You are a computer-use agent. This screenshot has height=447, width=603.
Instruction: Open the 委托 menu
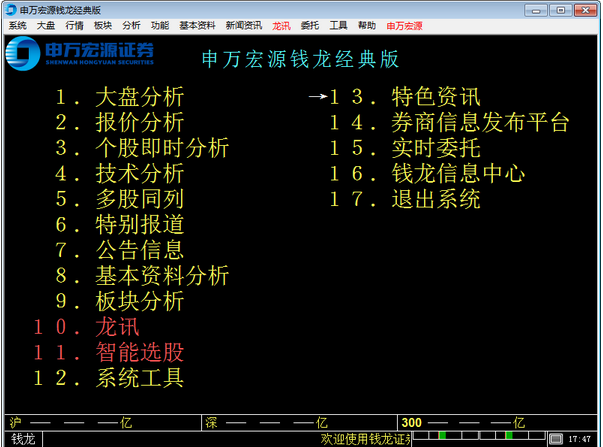click(x=310, y=26)
